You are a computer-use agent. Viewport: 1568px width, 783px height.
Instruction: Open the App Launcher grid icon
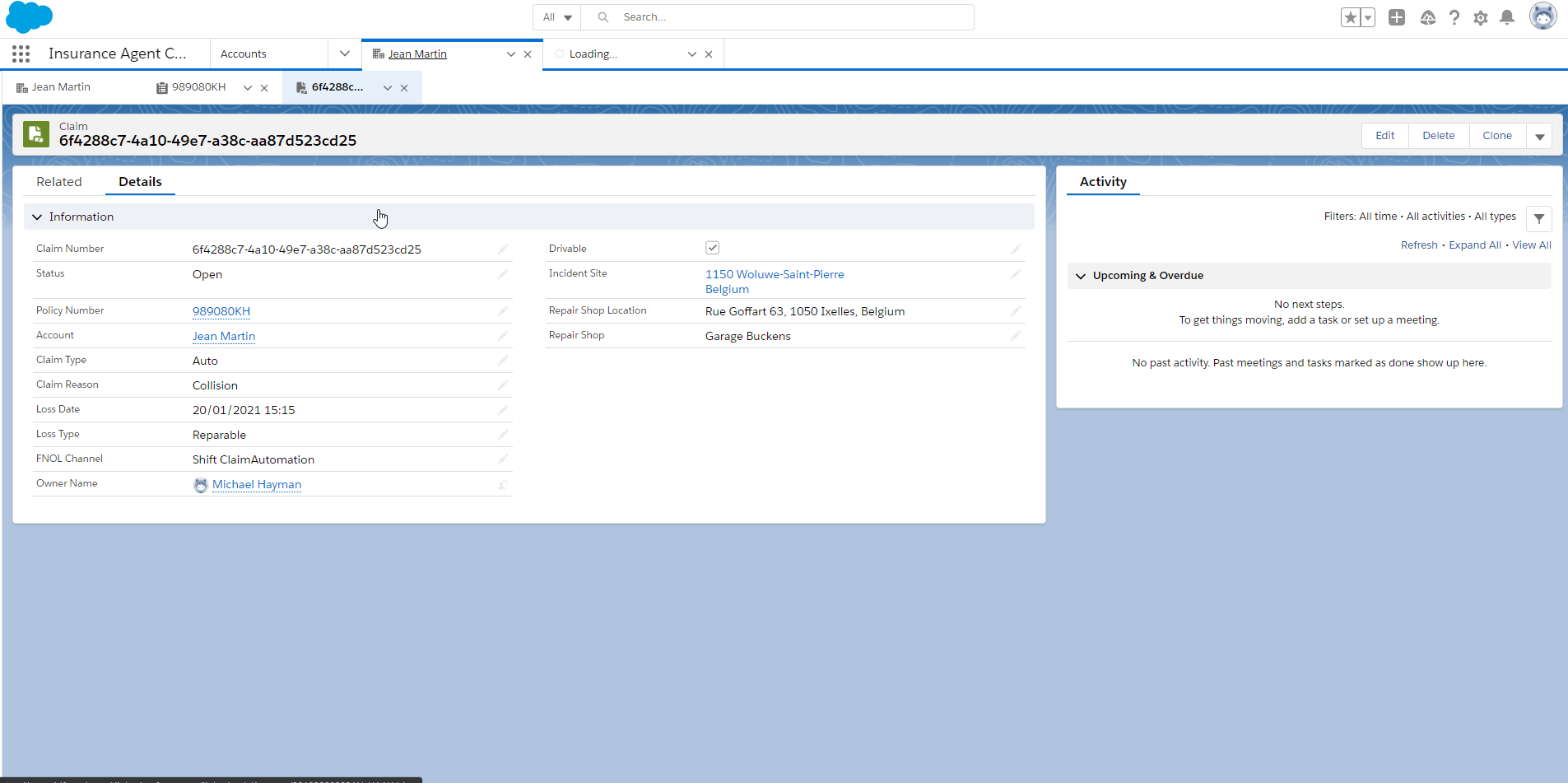coord(21,54)
